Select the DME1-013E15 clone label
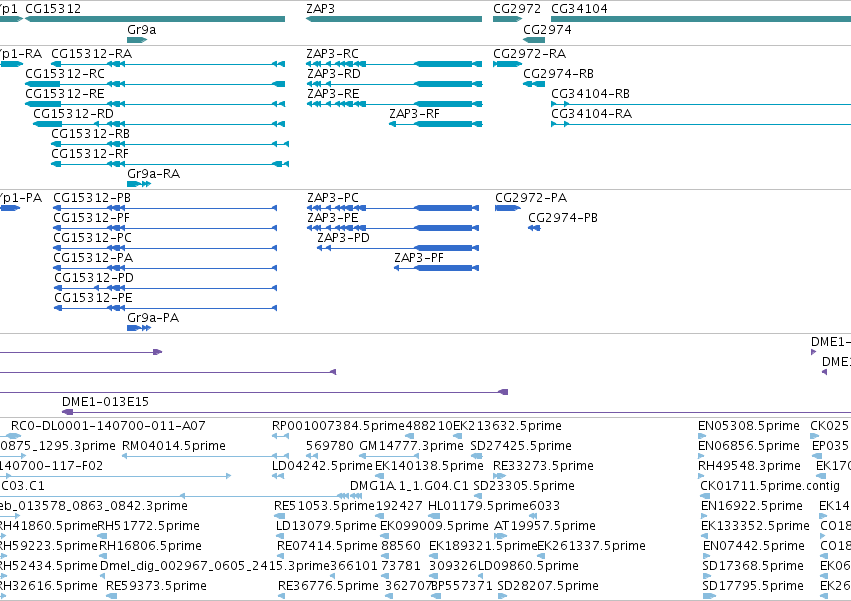This screenshot has width=851, height=601. (105, 402)
